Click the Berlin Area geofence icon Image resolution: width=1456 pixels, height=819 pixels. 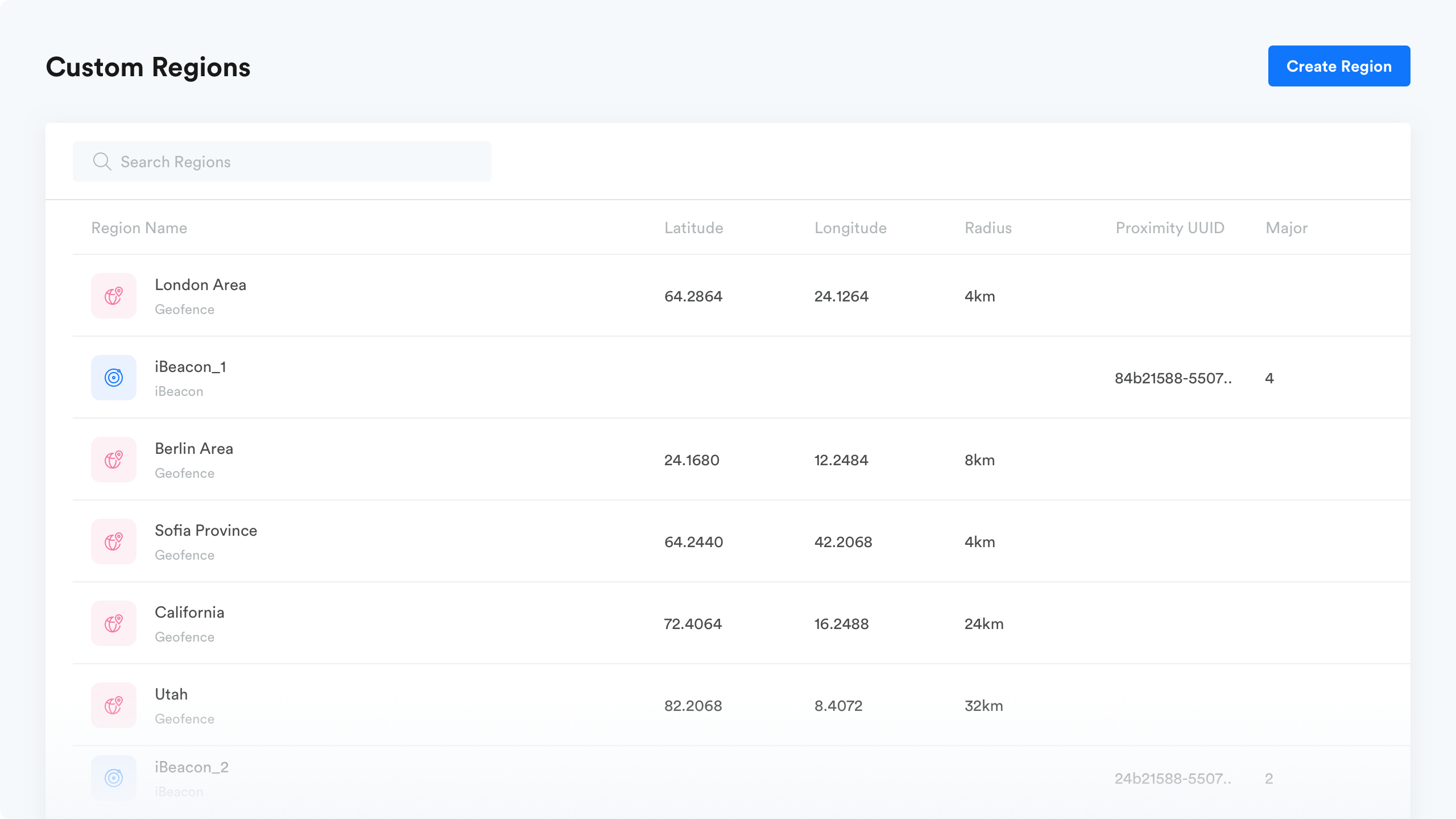pos(114,460)
